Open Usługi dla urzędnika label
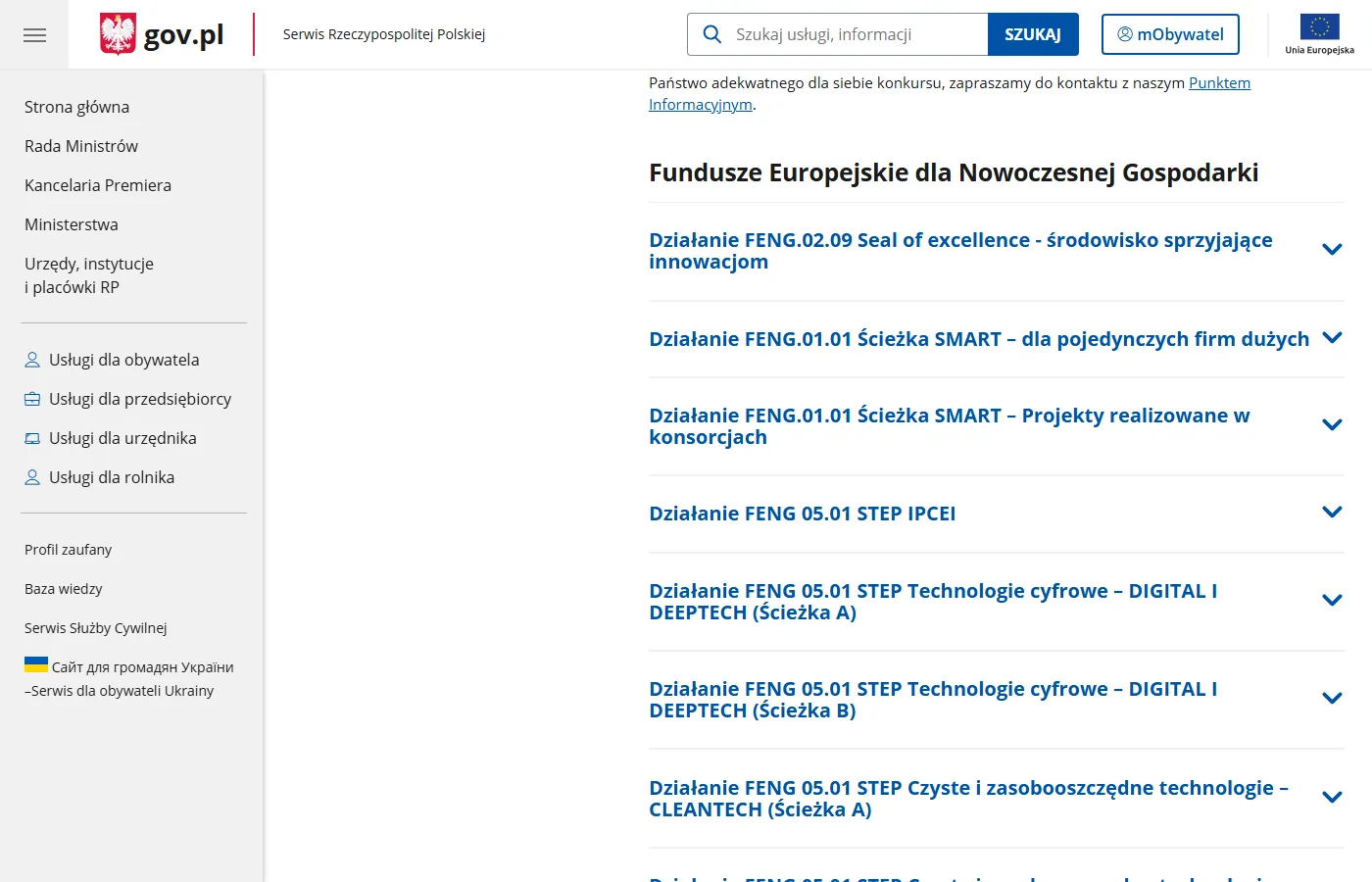 (122, 438)
